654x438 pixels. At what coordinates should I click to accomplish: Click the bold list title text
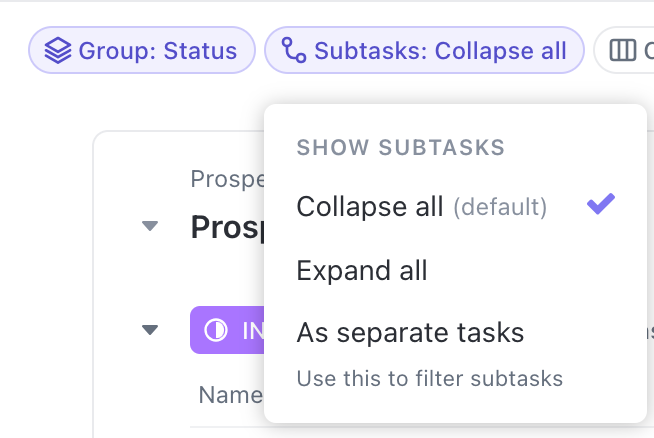pos(227,227)
